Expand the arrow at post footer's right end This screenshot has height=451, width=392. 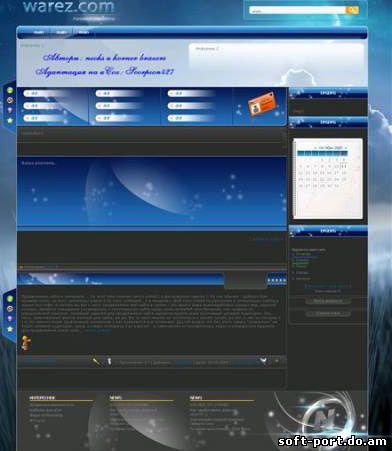click(x=277, y=361)
